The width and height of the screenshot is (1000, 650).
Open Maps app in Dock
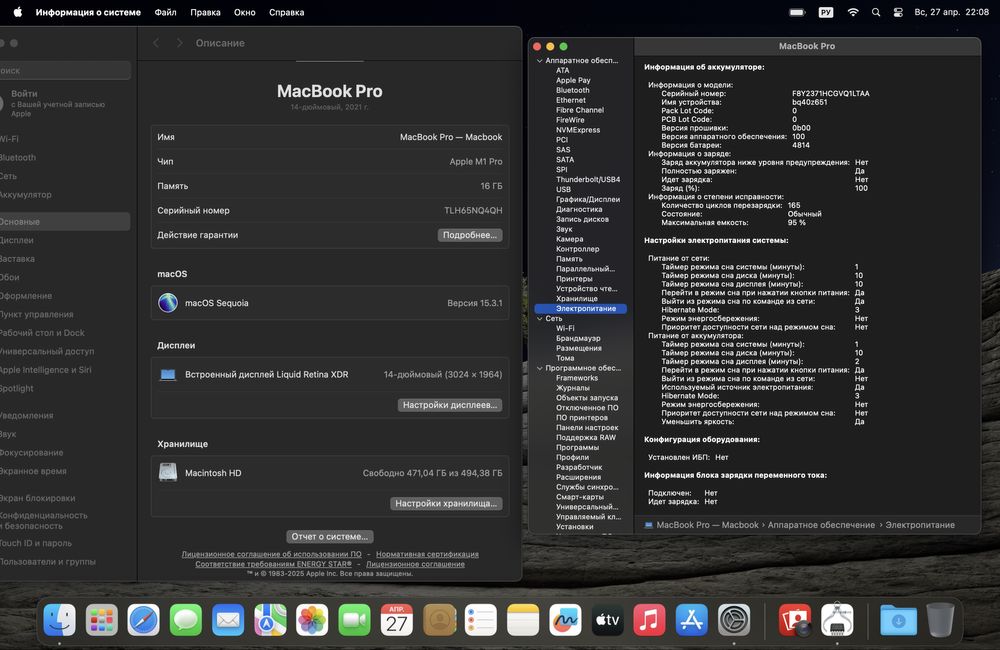(270, 619)
